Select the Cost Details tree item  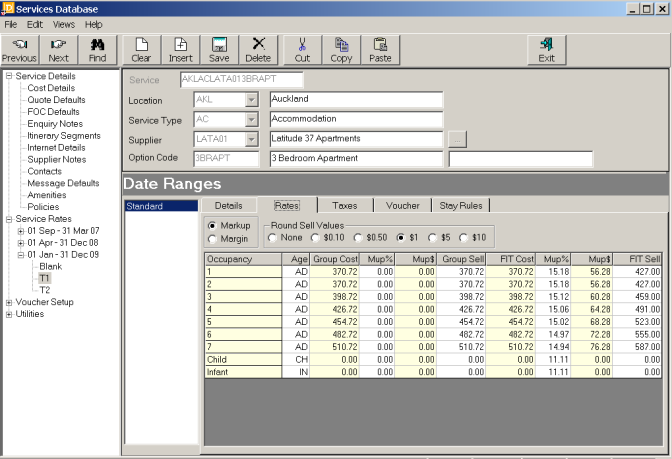(x=51, y=88)
